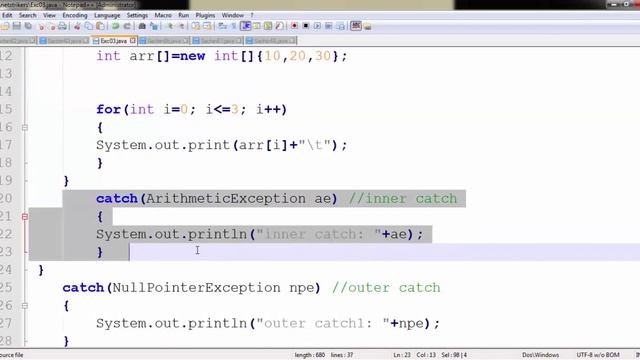Click the Print toolbar icon
Image resolution: width=640 pixels, height=360 pixels.
click(62, 26)
